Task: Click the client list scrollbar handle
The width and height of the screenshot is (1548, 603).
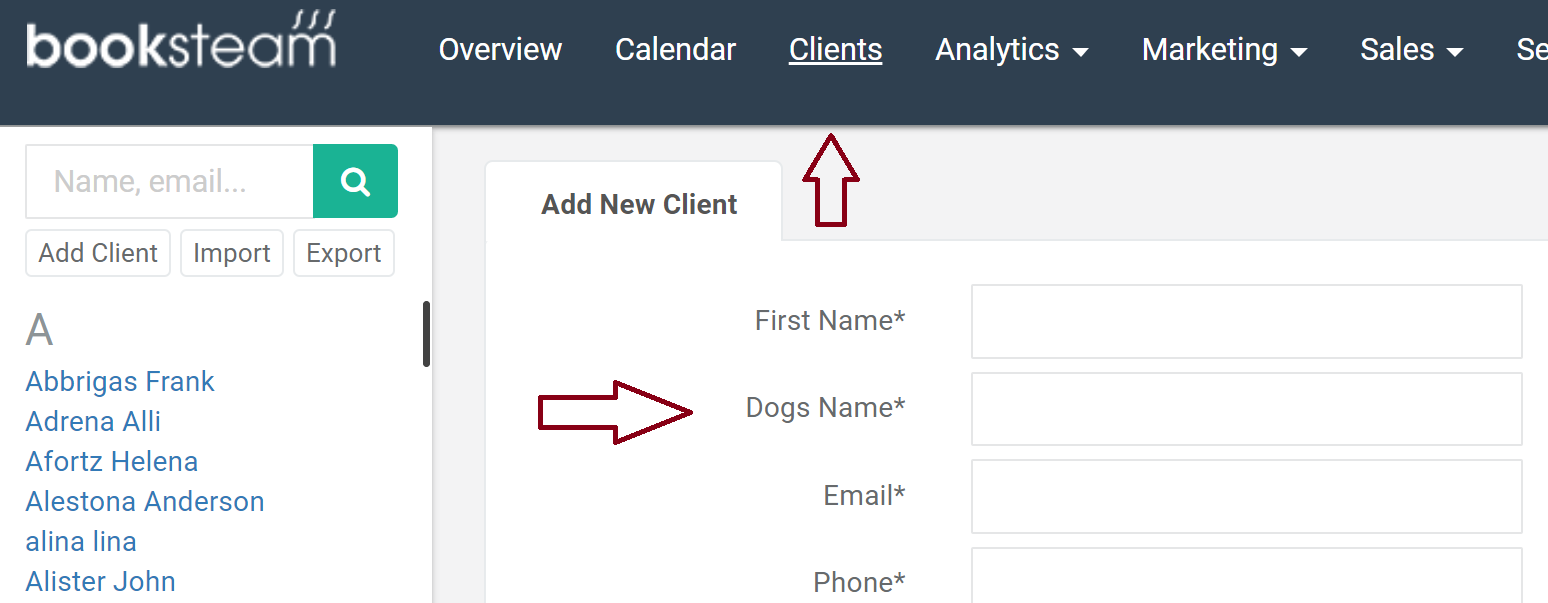Action: click(x=427, y=334)
